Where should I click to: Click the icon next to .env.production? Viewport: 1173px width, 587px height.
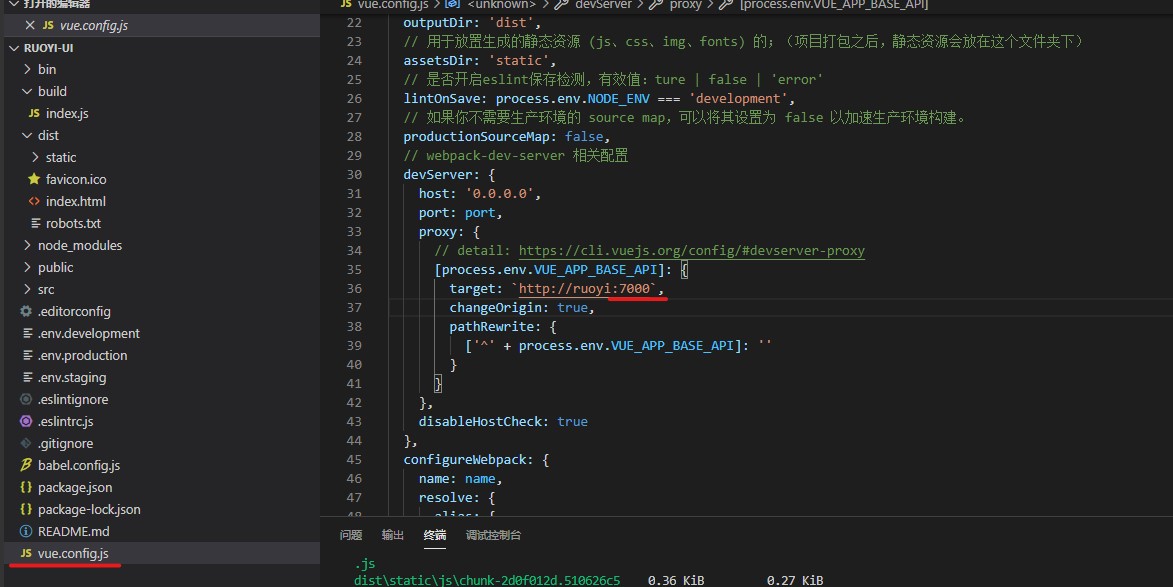28,355
